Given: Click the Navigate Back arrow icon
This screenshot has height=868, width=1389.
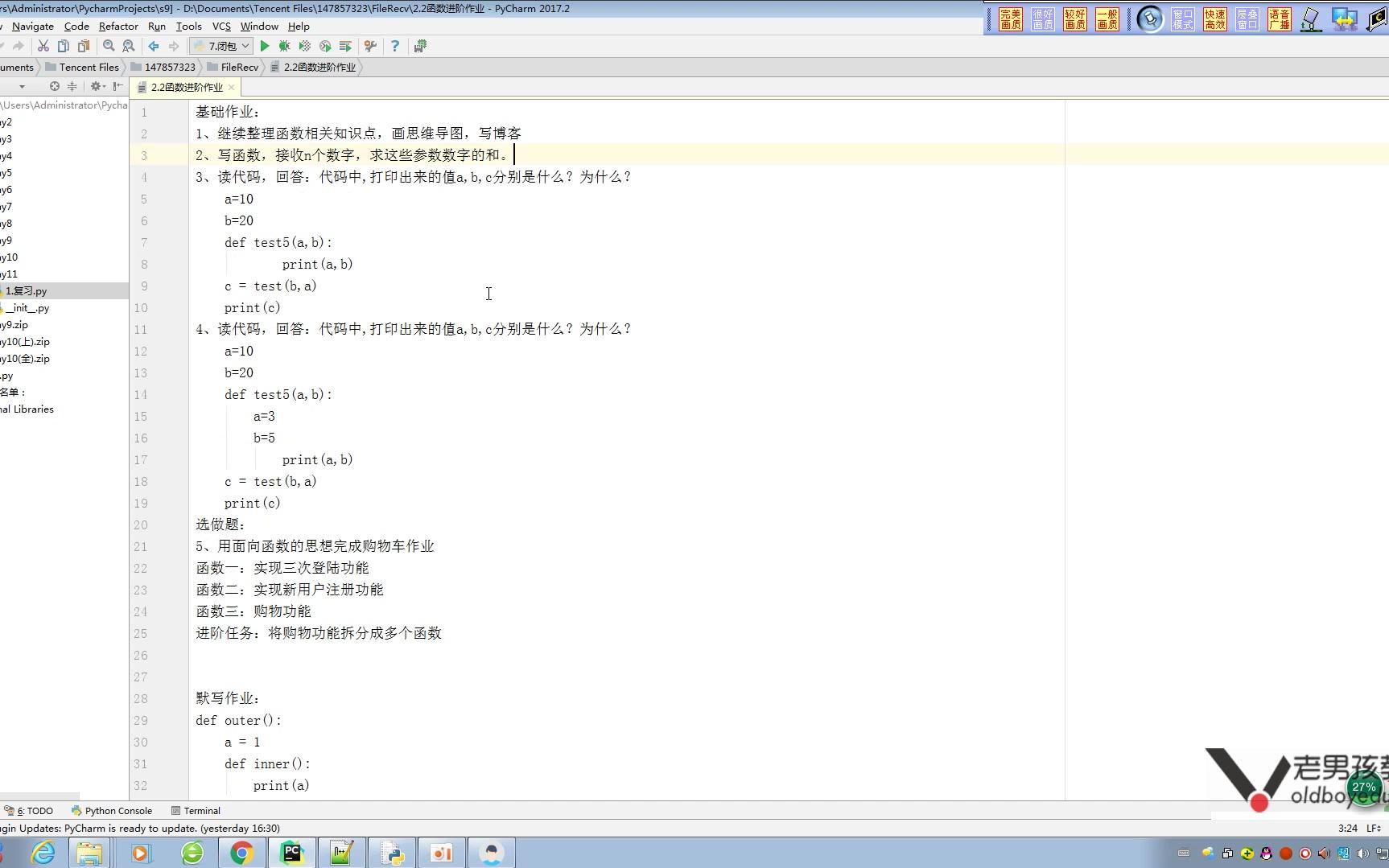Looking at the screenshot, I should click(153, 46).
